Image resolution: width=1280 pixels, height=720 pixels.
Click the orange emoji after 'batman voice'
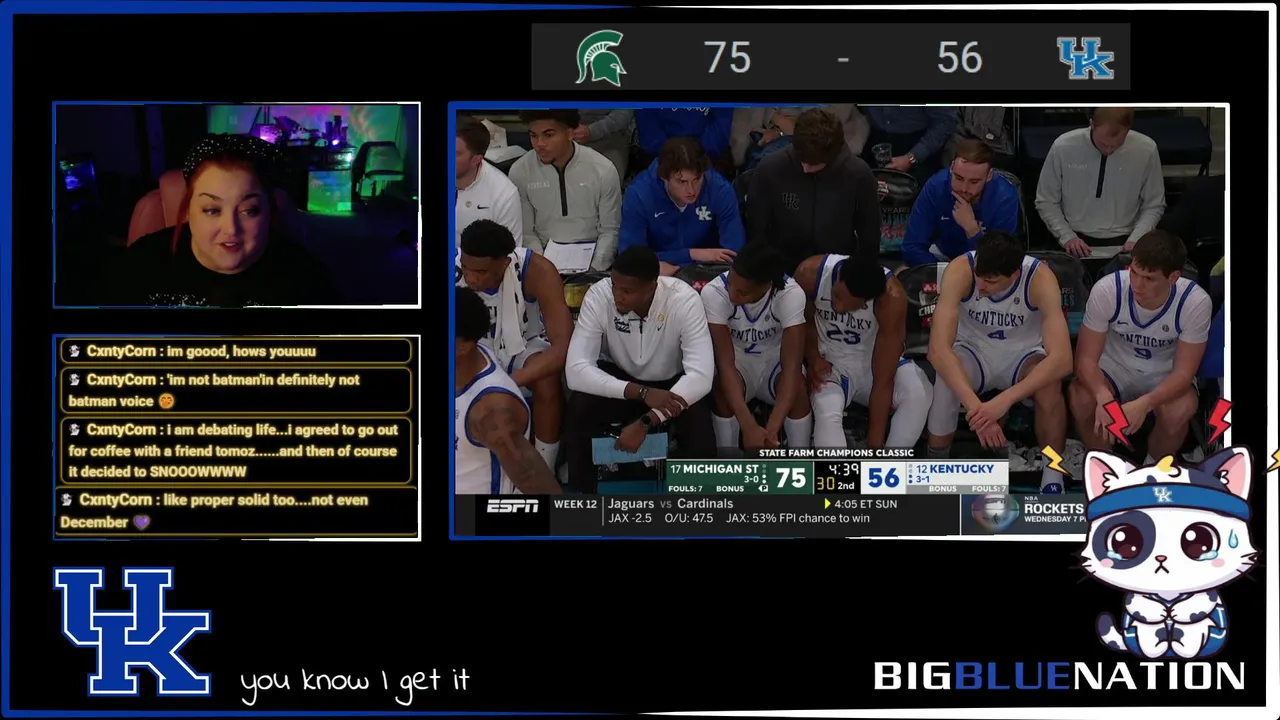166,401
